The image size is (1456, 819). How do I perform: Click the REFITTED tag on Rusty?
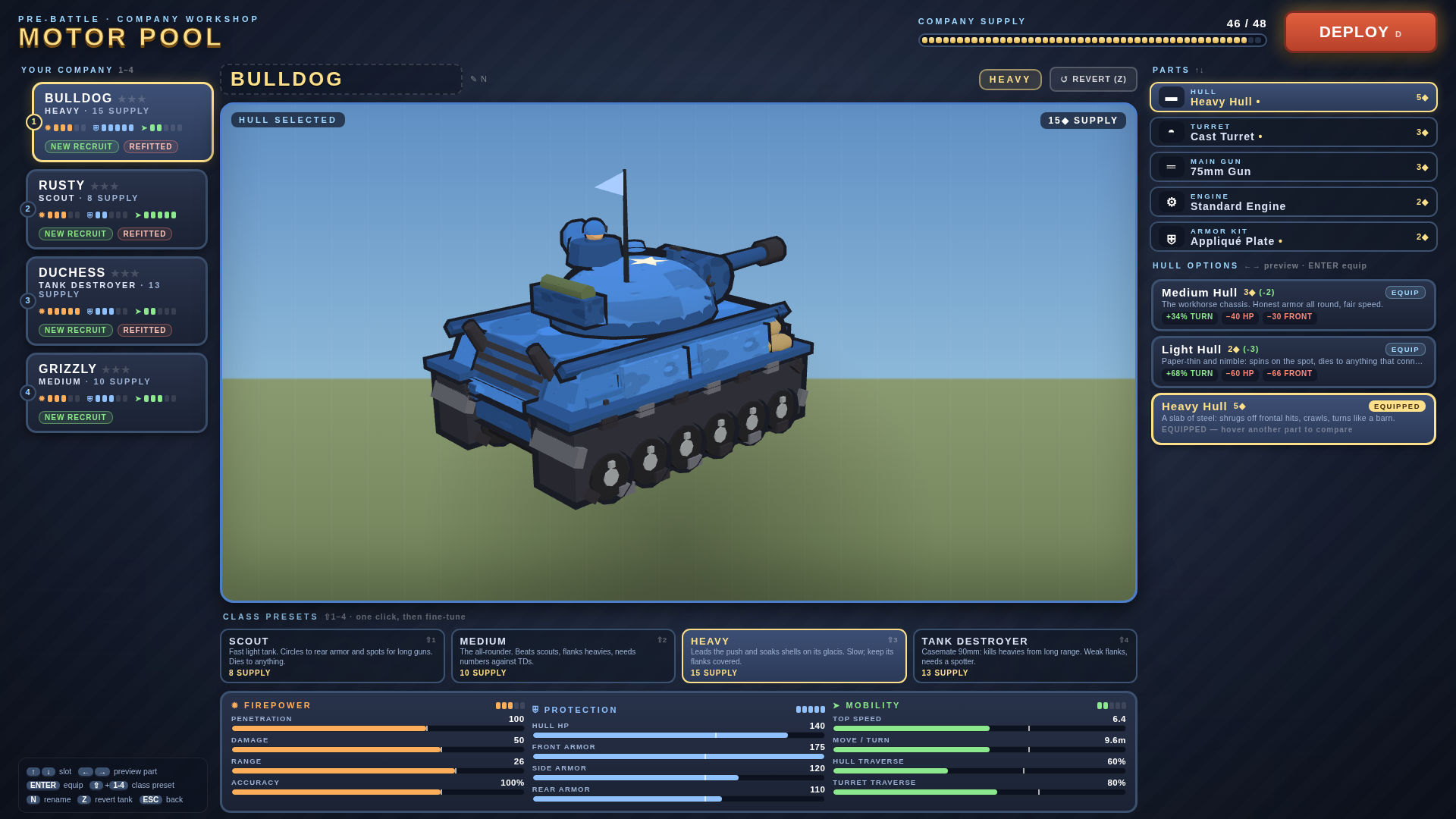[145, 234]
